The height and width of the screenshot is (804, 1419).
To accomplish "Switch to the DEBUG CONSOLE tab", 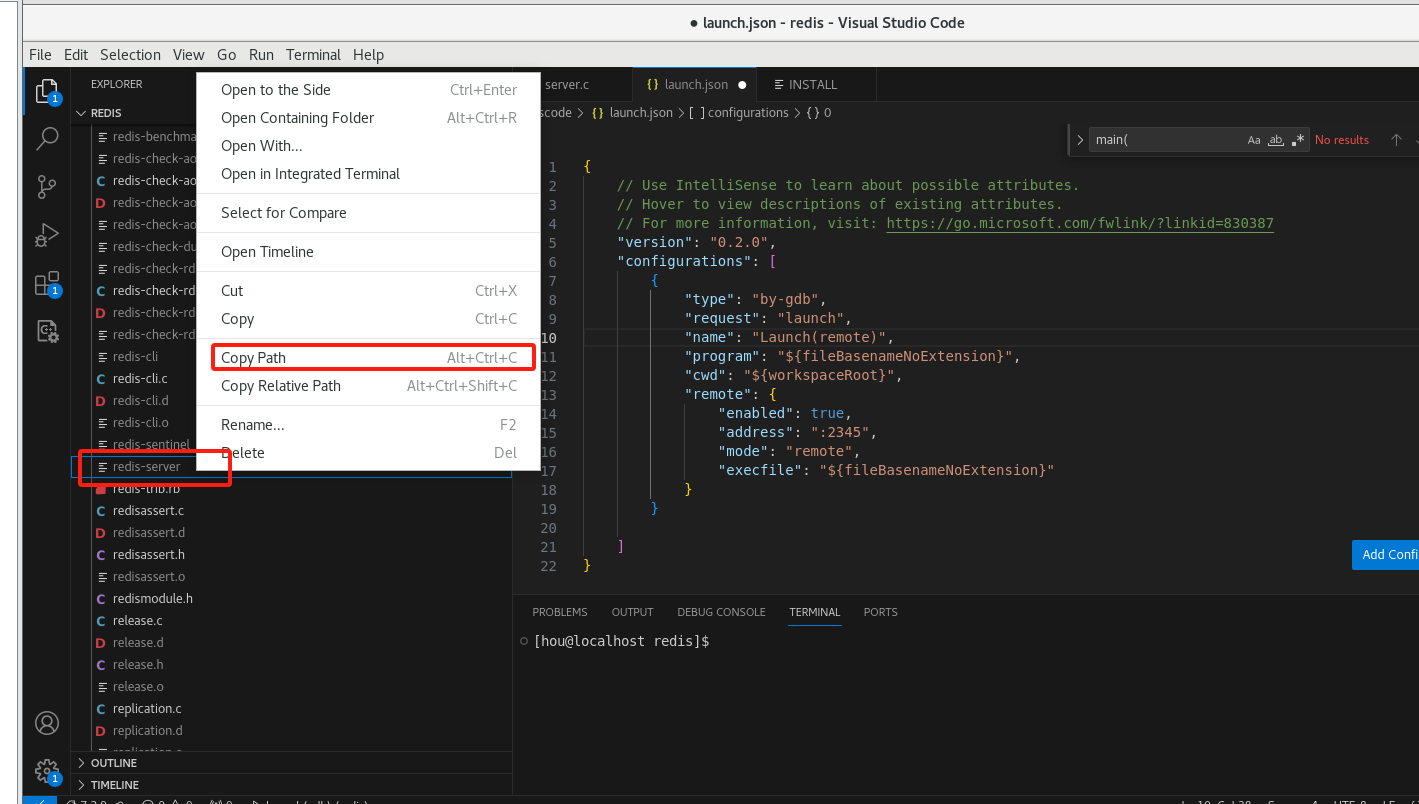I will tap(721, 612).
